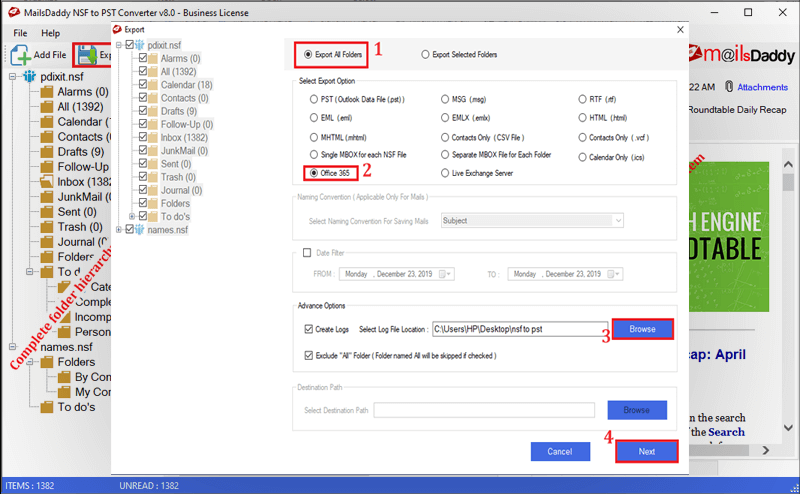
Task: Collapse Folders node under names.nsf
Action: [x=30, y=362]
